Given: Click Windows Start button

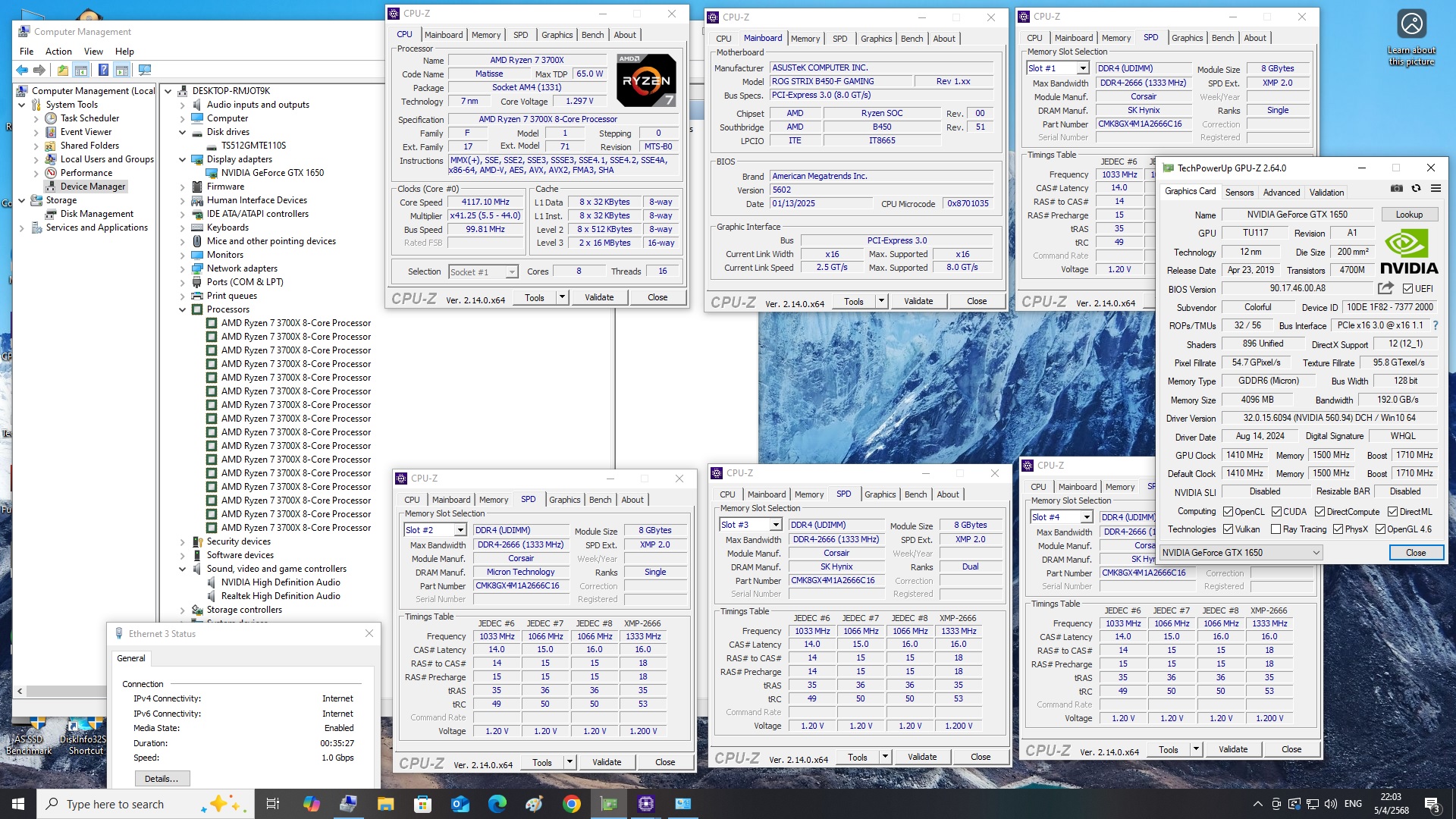Looking at the screenshot, I should [18, 804].
